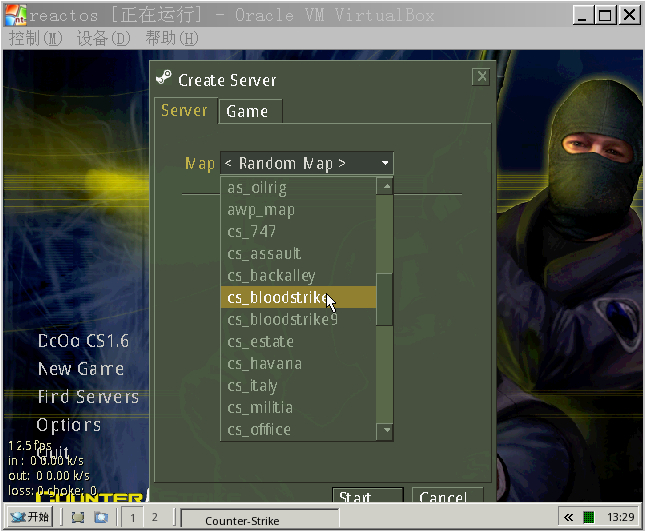Viewport: 645px width, 531px height.
Task: Open the ReactOS Start button
Action: coord(30,517)
